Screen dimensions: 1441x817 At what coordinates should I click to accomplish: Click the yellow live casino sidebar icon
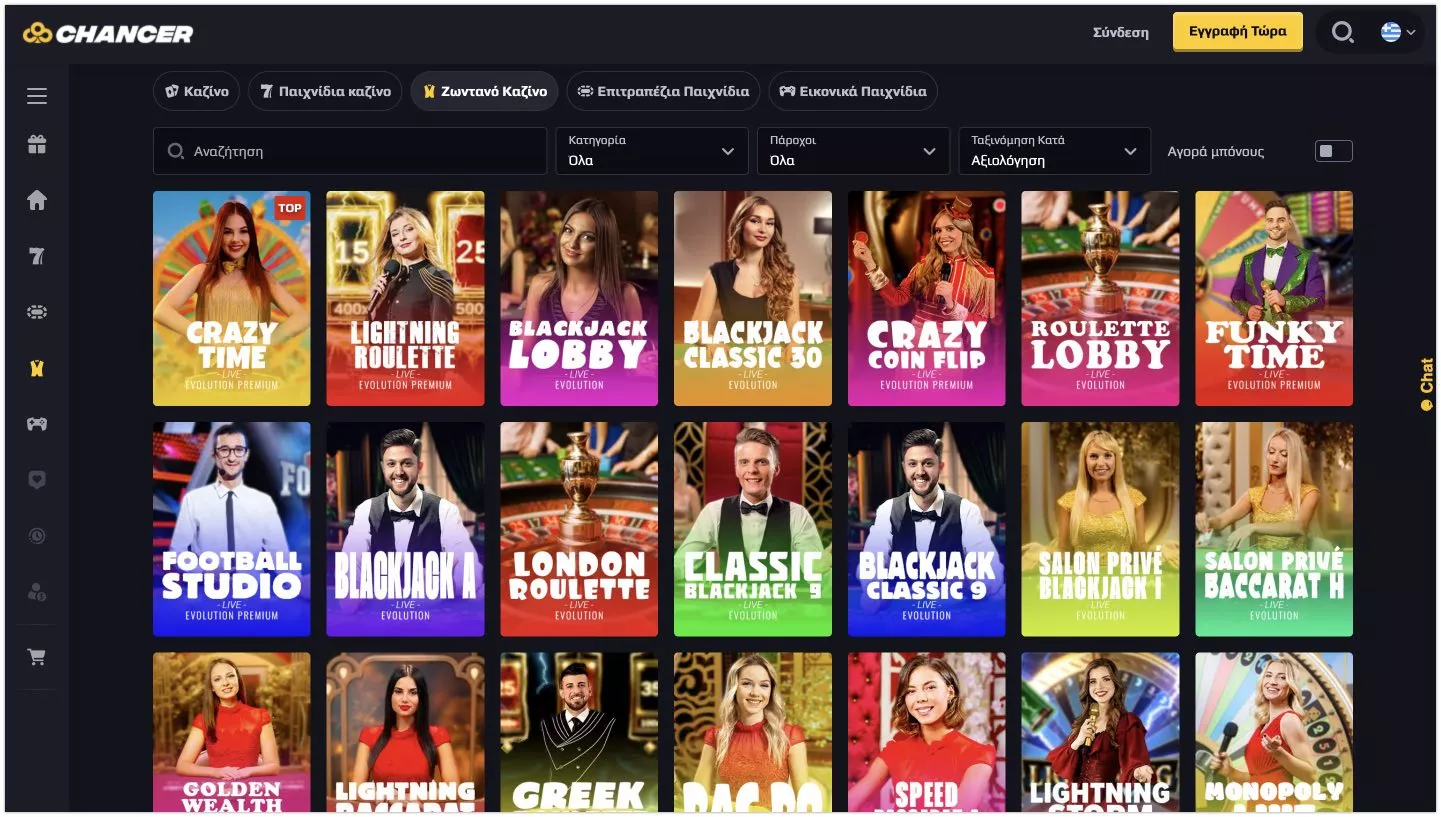[x=37, y=368]
